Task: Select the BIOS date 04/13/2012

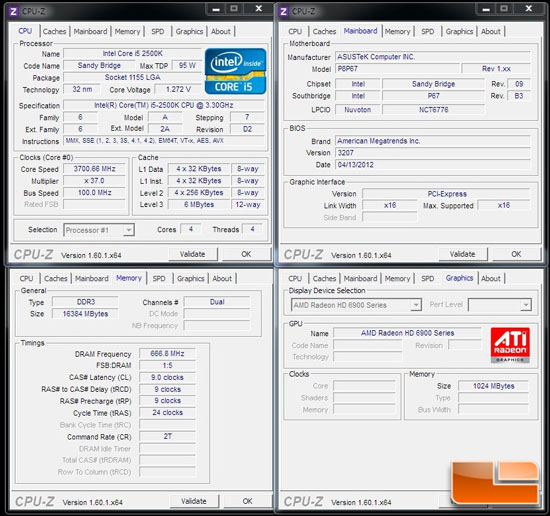Action: pyautogui.click(x=433, y=165)
